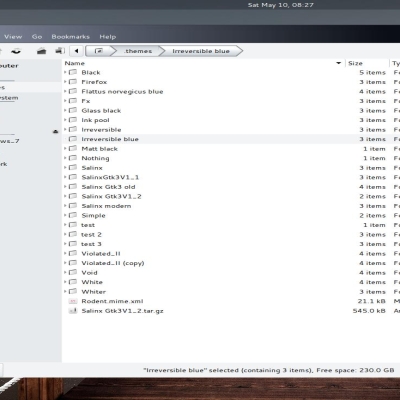Click the Irreversible folder icon
400x400 pixels.
73,129
